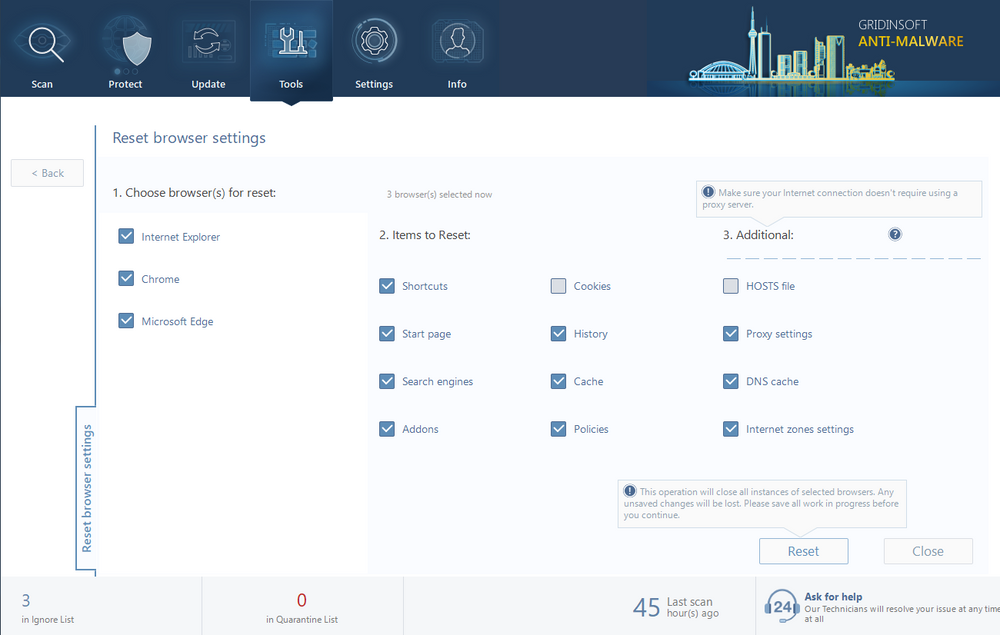
Task: Disable the DNS cache checkbox
Action: coord(731,381)
